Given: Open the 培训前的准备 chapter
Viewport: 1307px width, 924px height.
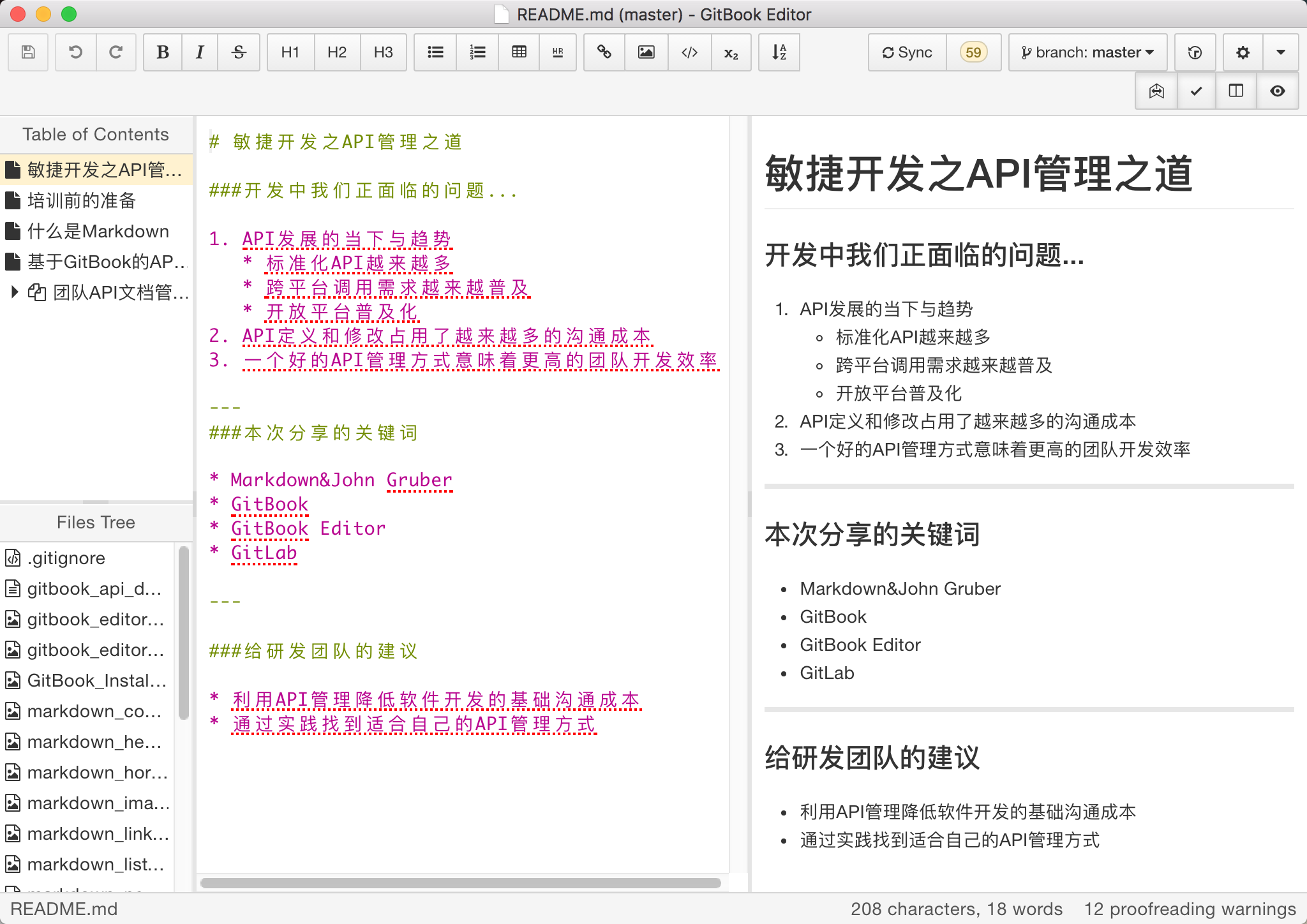Looking at the screenshot, I should [96, 200].
